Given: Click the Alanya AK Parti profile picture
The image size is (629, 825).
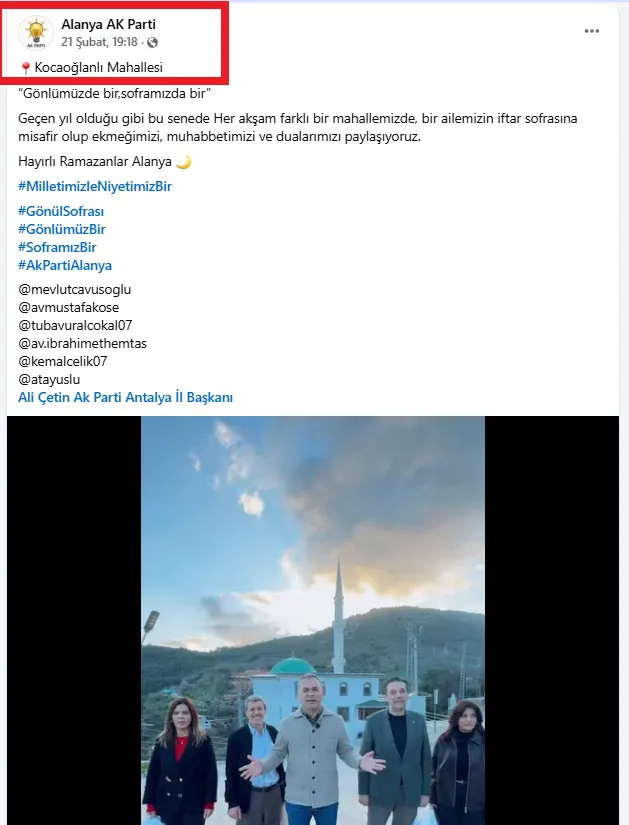Looking at the screenshot, I should click(x=36, y=33).
